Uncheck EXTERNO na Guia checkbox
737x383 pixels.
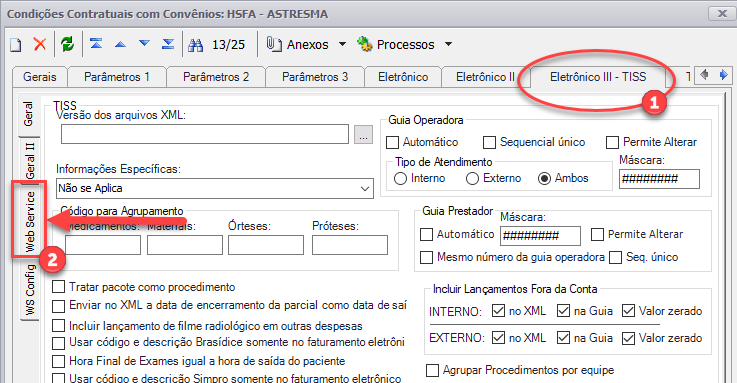click(x=563, y=338)
